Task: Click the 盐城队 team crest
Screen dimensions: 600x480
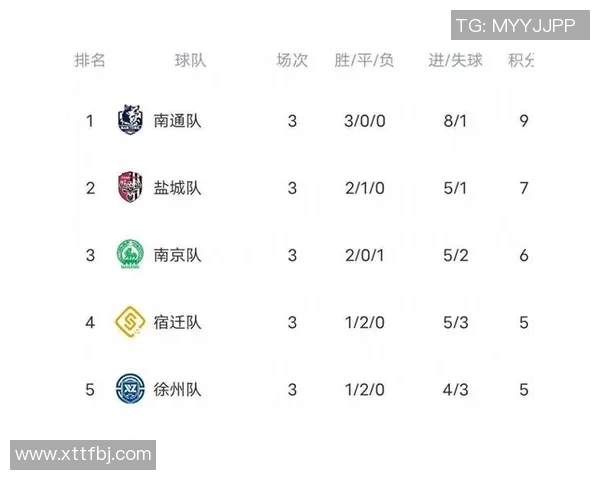Action: tap(130, 188)
